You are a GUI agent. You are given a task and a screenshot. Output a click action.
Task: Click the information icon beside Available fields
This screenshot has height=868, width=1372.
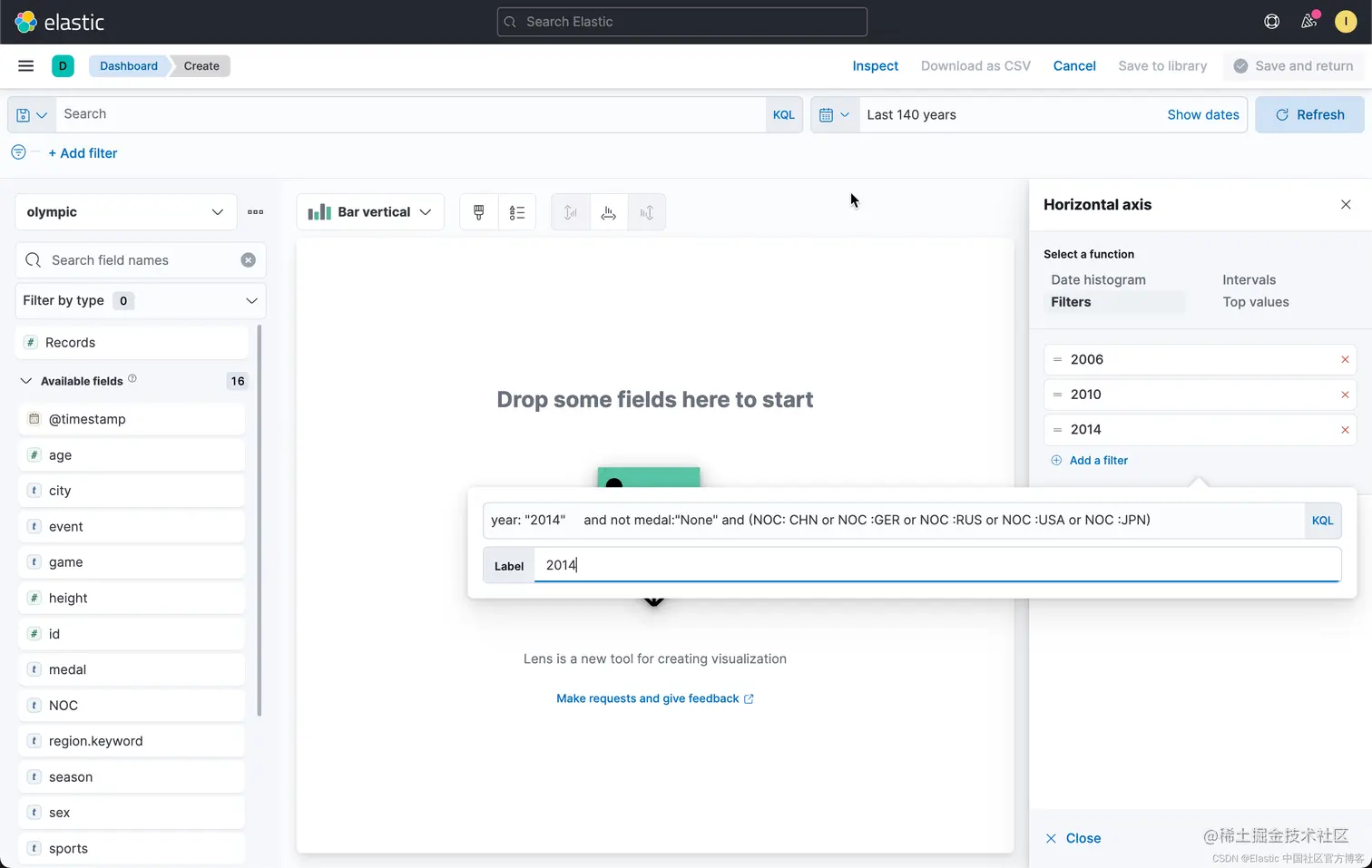click(132, 378)
